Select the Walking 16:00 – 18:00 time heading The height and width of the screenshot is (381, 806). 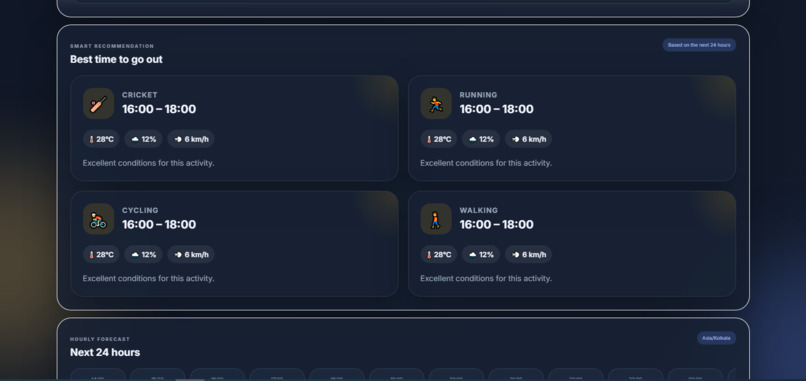[x=497, y=225]
